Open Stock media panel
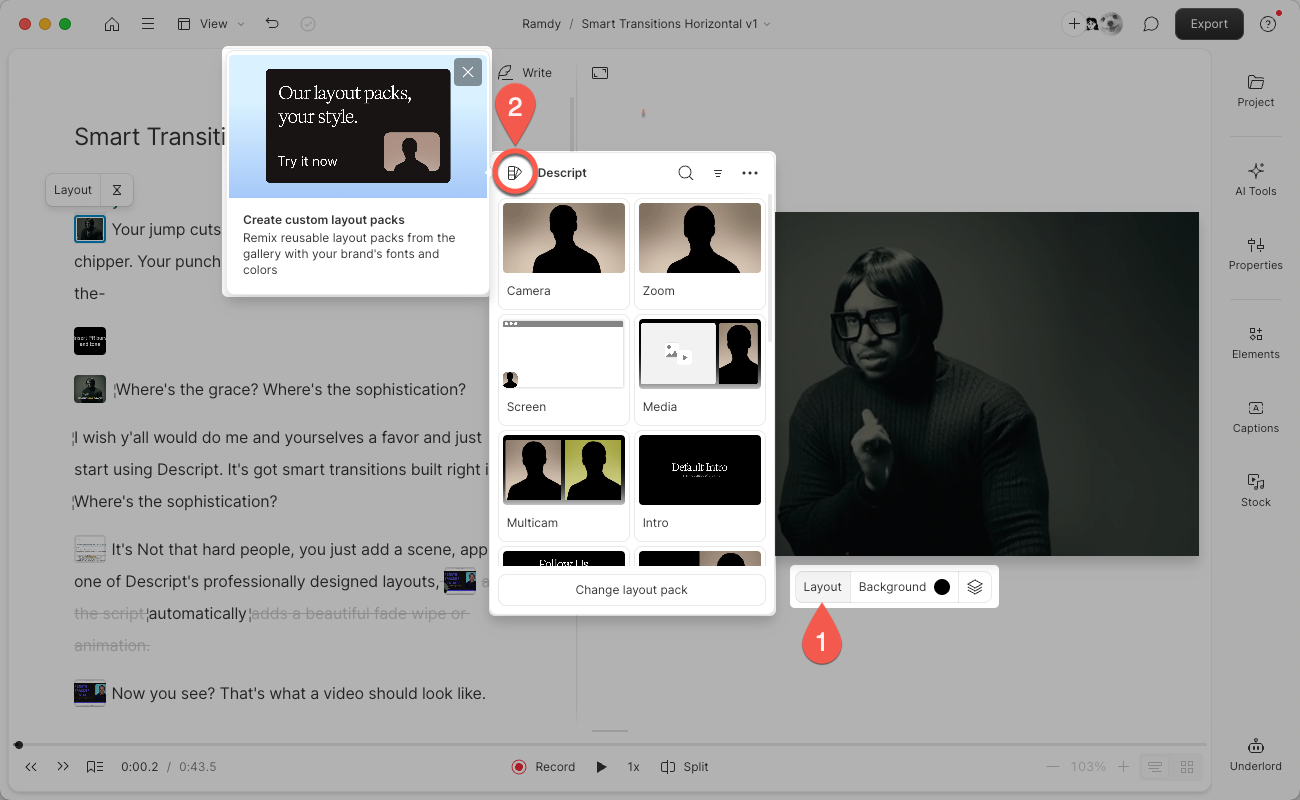Viewport: 1300px width, 800px height. [x=1256, y=491]
